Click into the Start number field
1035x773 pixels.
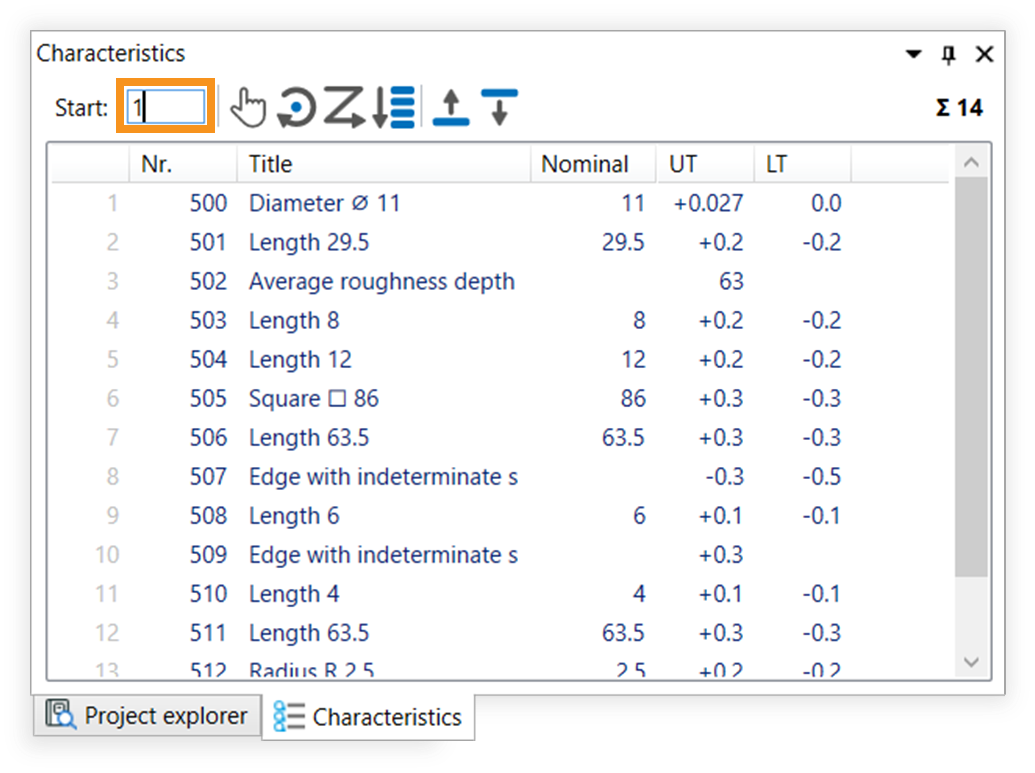coord(166,107)
